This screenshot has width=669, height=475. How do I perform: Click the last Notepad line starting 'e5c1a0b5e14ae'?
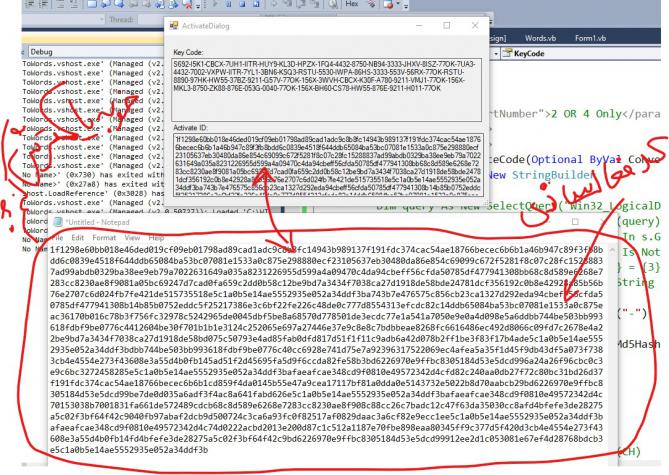129,450
